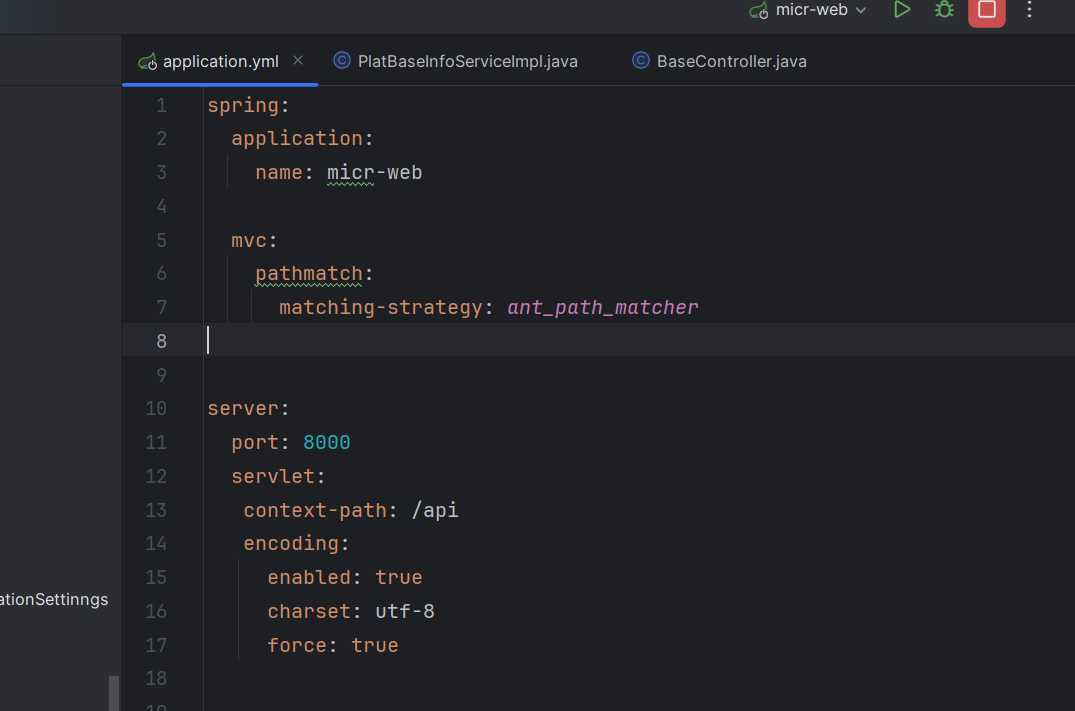Open the PlatBaseInfoServiceImpl.java tab
This screenshot has height=711, width=1075.
468,62
